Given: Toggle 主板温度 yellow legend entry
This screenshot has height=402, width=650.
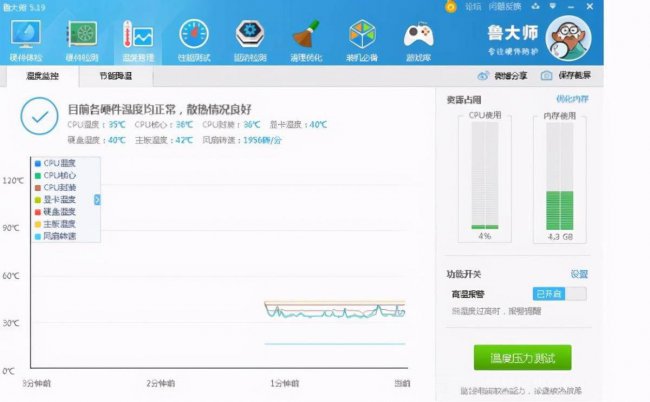Looking at the screenshot, I should 56,224.
